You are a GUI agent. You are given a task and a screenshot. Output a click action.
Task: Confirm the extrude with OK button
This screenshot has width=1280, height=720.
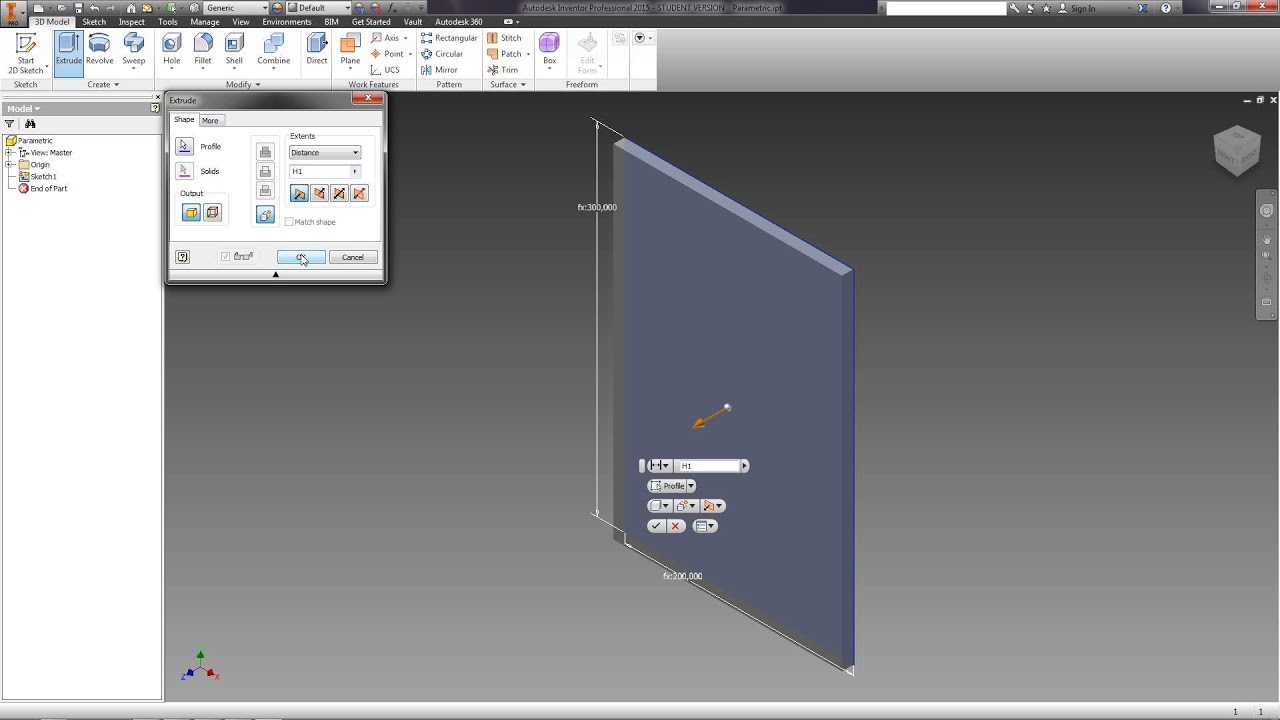[301, 257]
